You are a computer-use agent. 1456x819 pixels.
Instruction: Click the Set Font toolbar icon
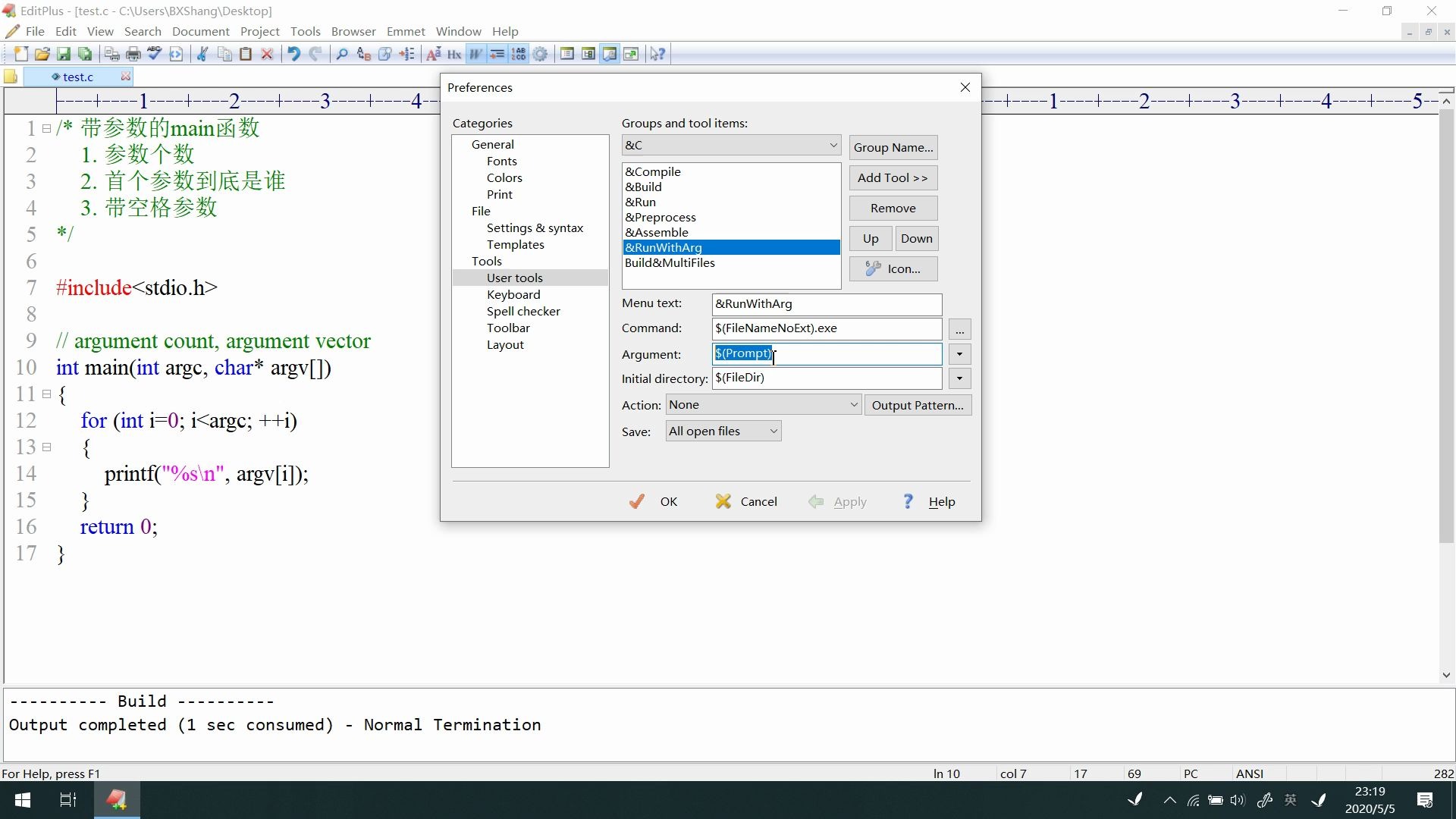pos(434,54)
